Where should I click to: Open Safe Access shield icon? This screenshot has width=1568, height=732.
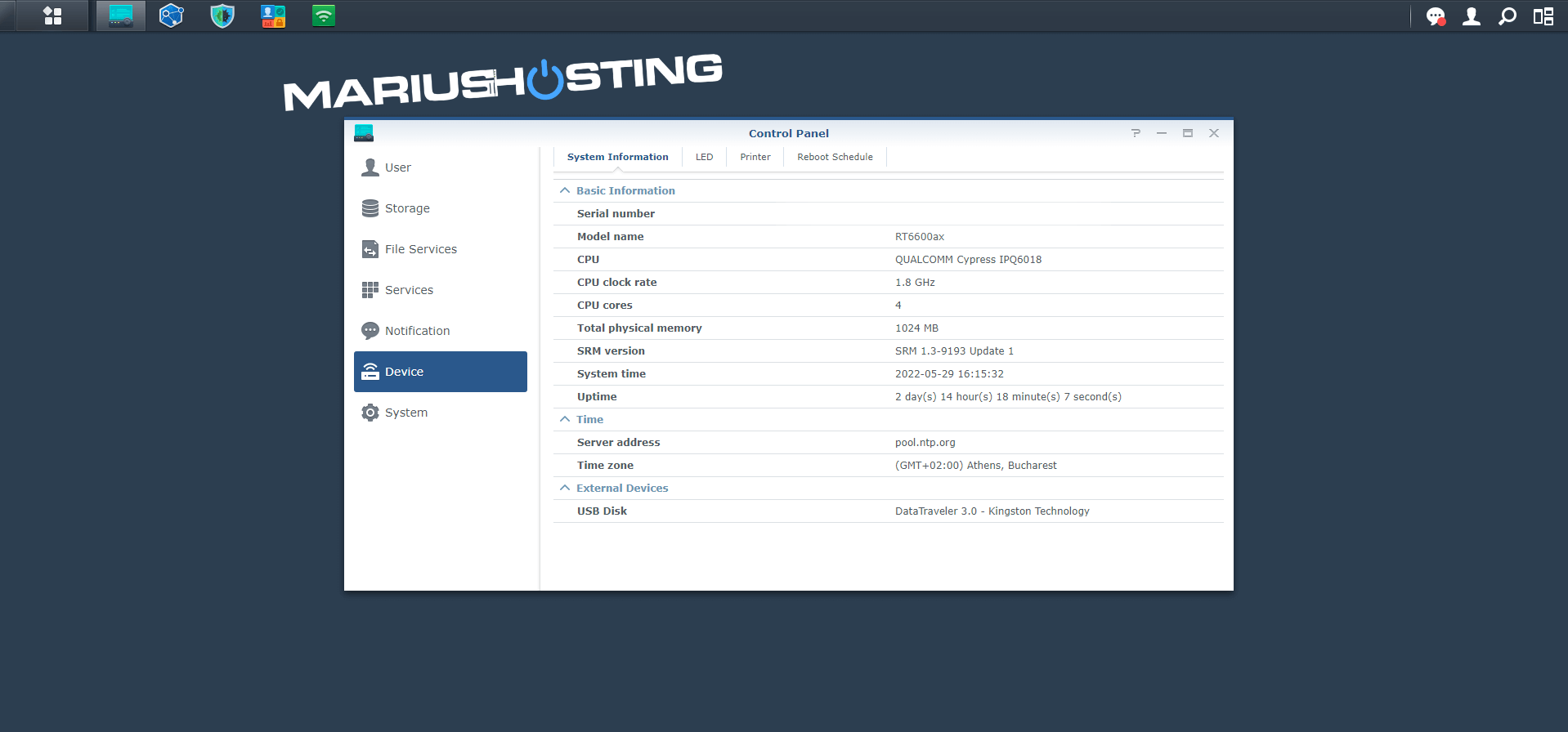point(222,16)
